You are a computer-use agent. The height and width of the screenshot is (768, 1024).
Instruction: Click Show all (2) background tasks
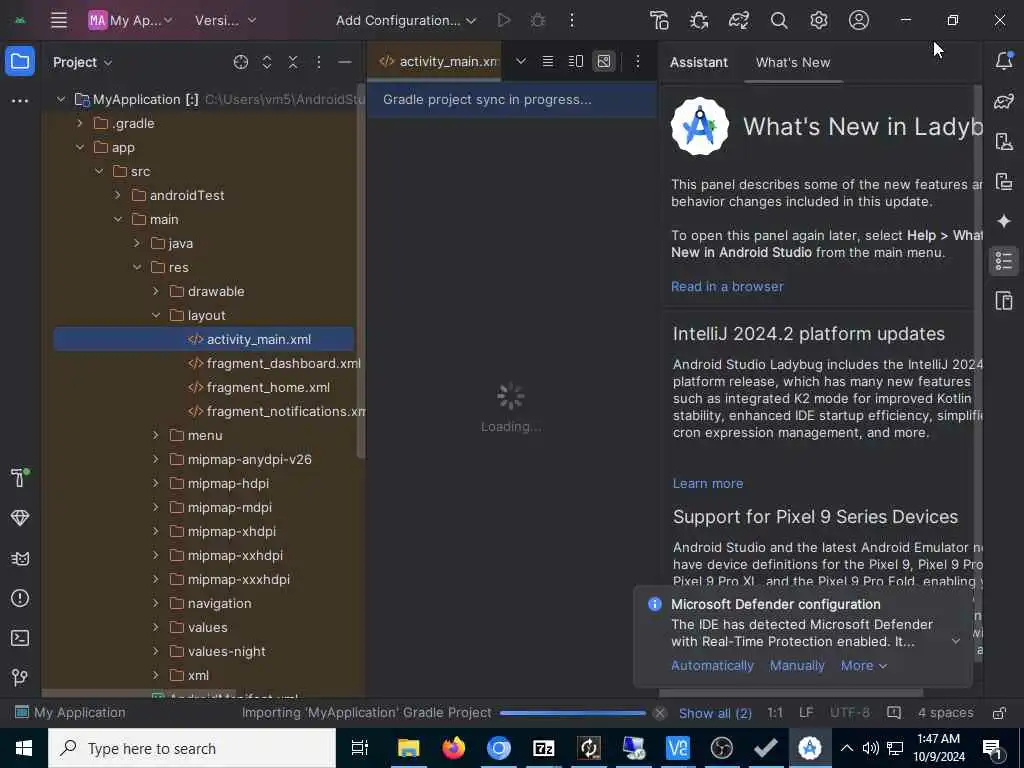pos(715,713)
